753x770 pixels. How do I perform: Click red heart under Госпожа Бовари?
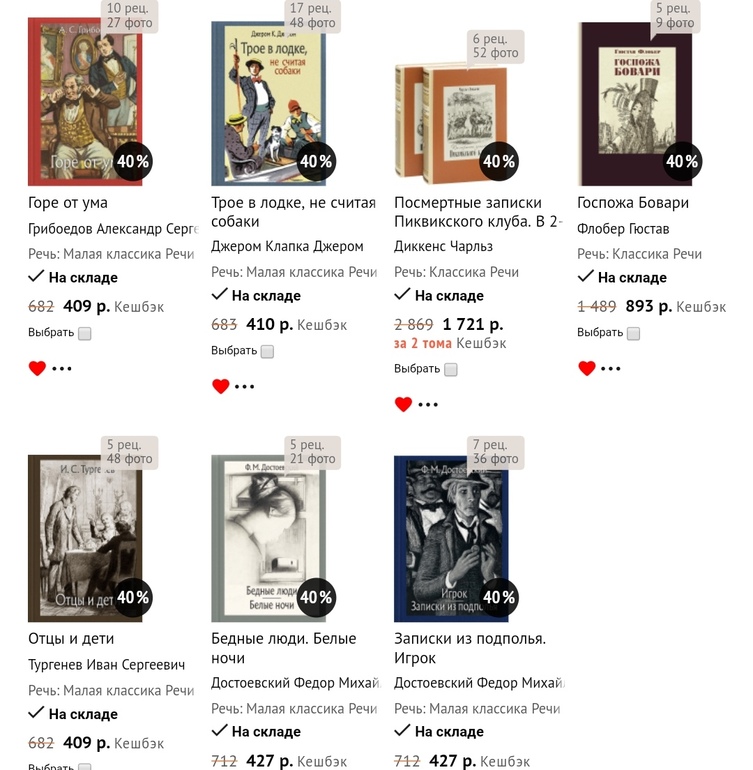pos(586,368)
